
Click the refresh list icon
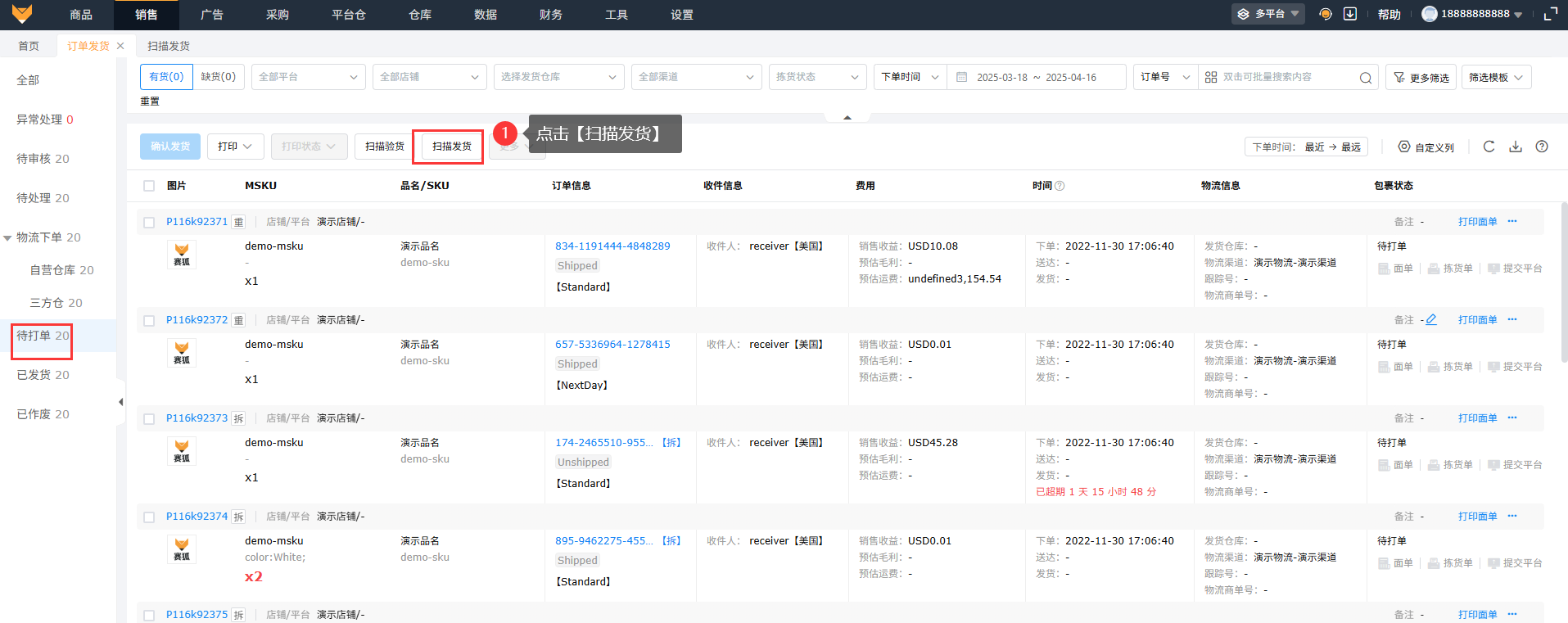1489,147
